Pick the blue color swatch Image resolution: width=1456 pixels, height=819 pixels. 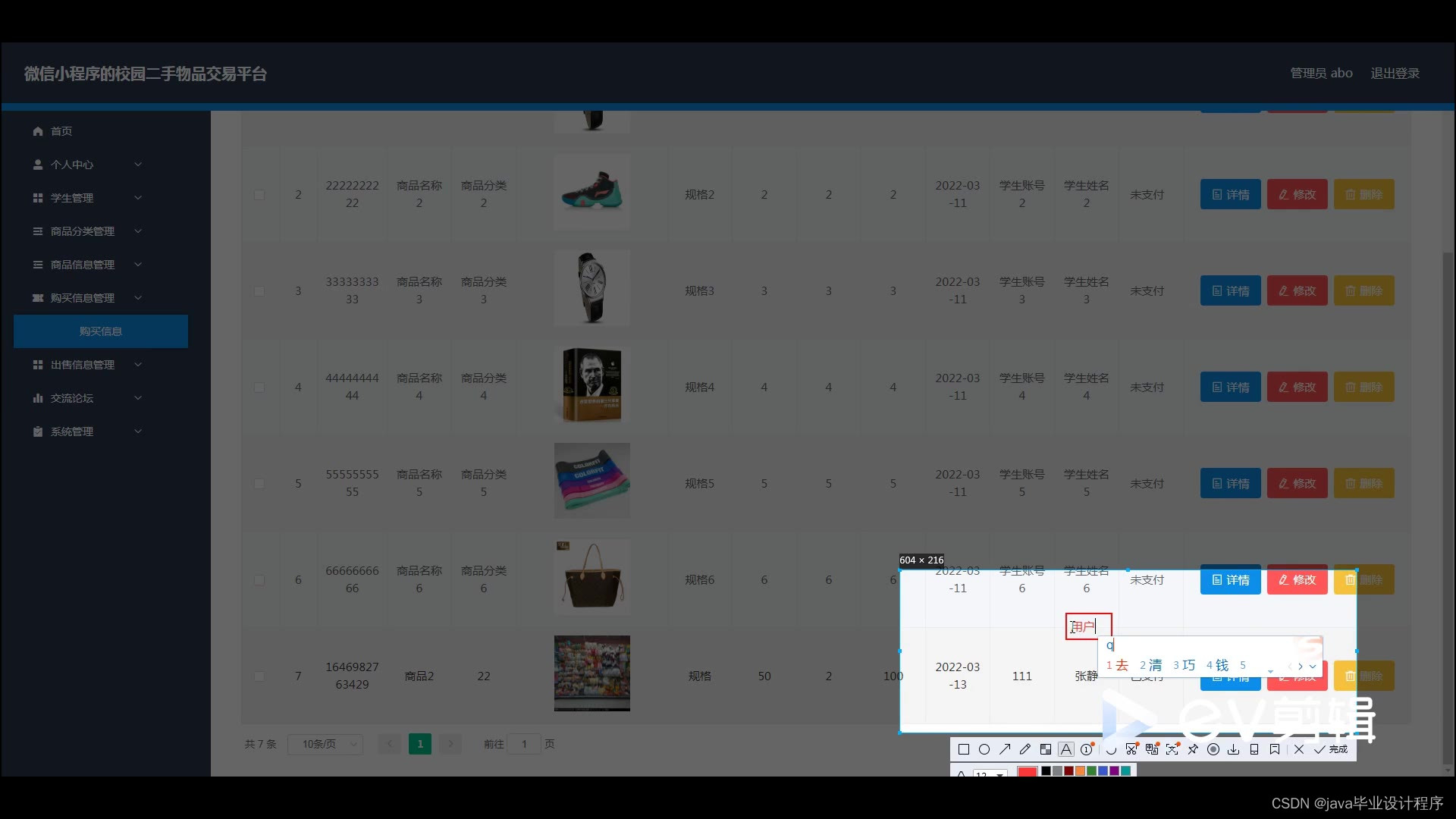coord(1103,770)
